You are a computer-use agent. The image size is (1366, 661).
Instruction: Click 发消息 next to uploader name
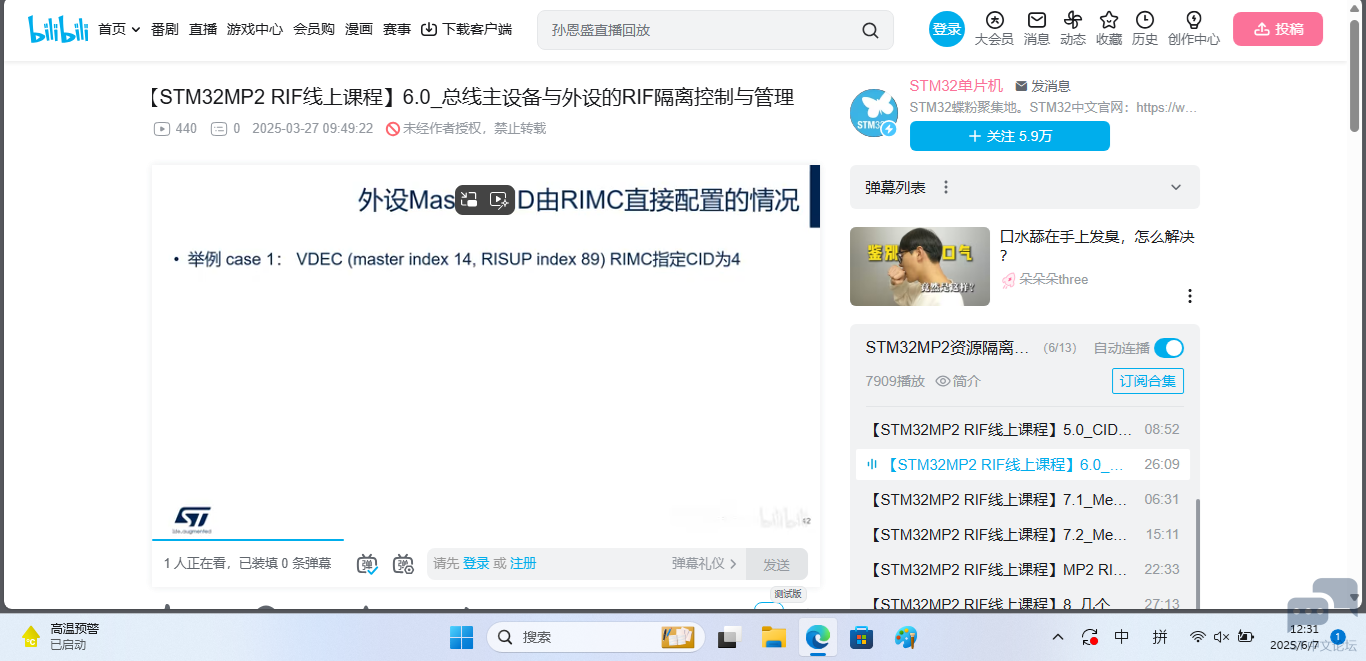pyautogui.click(x=1043, y=86)
